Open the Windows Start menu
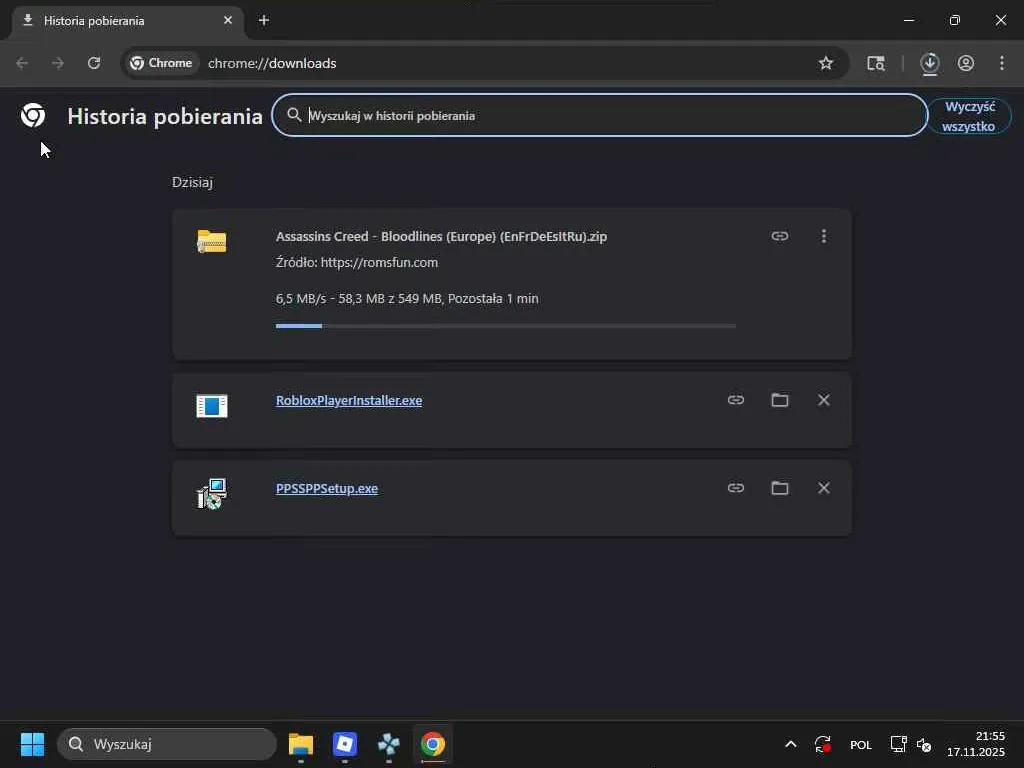The height and width of the screenshot is (768, 1024). 33,744
